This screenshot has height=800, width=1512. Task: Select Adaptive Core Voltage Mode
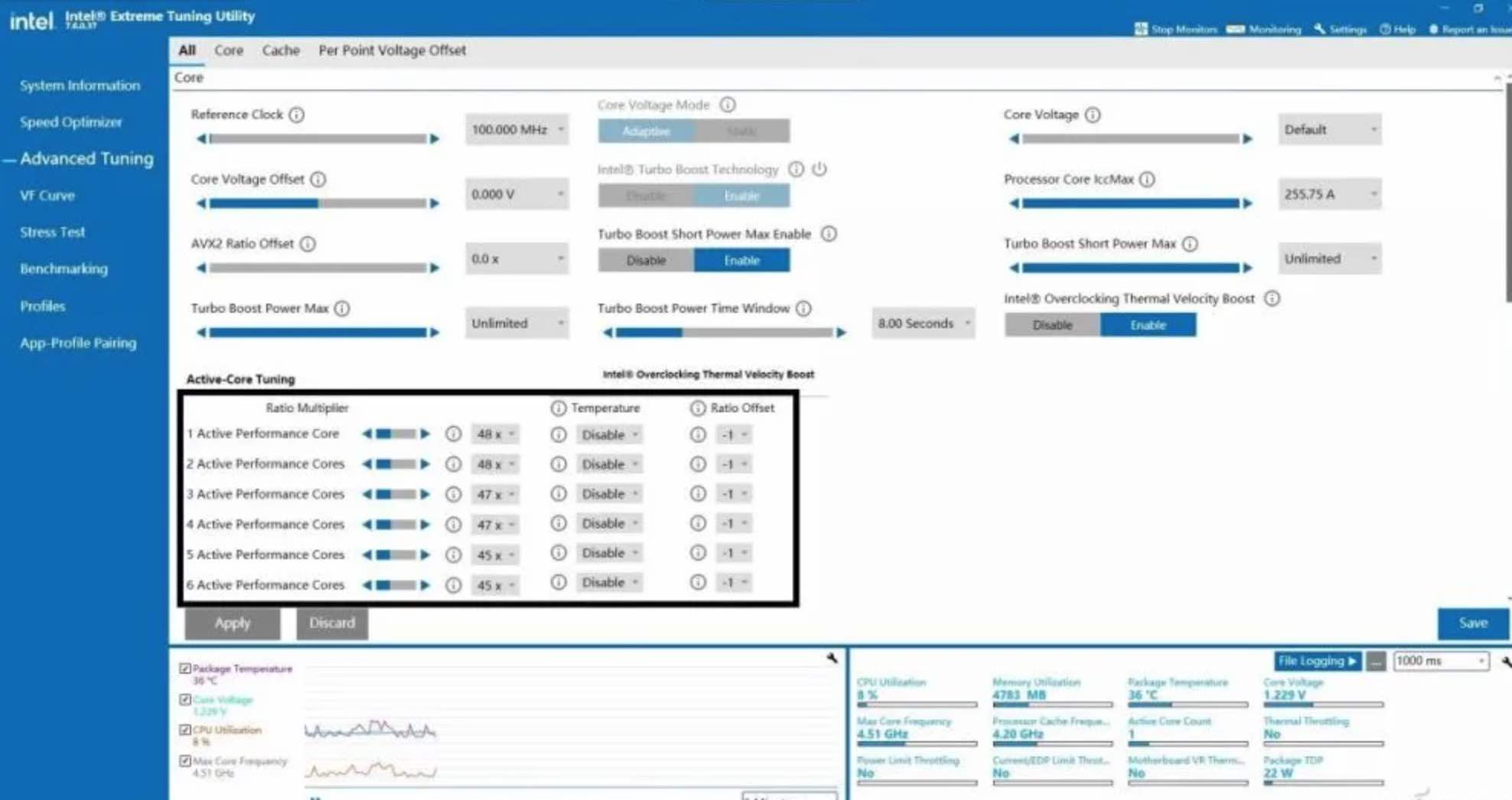tap(646, 132)
